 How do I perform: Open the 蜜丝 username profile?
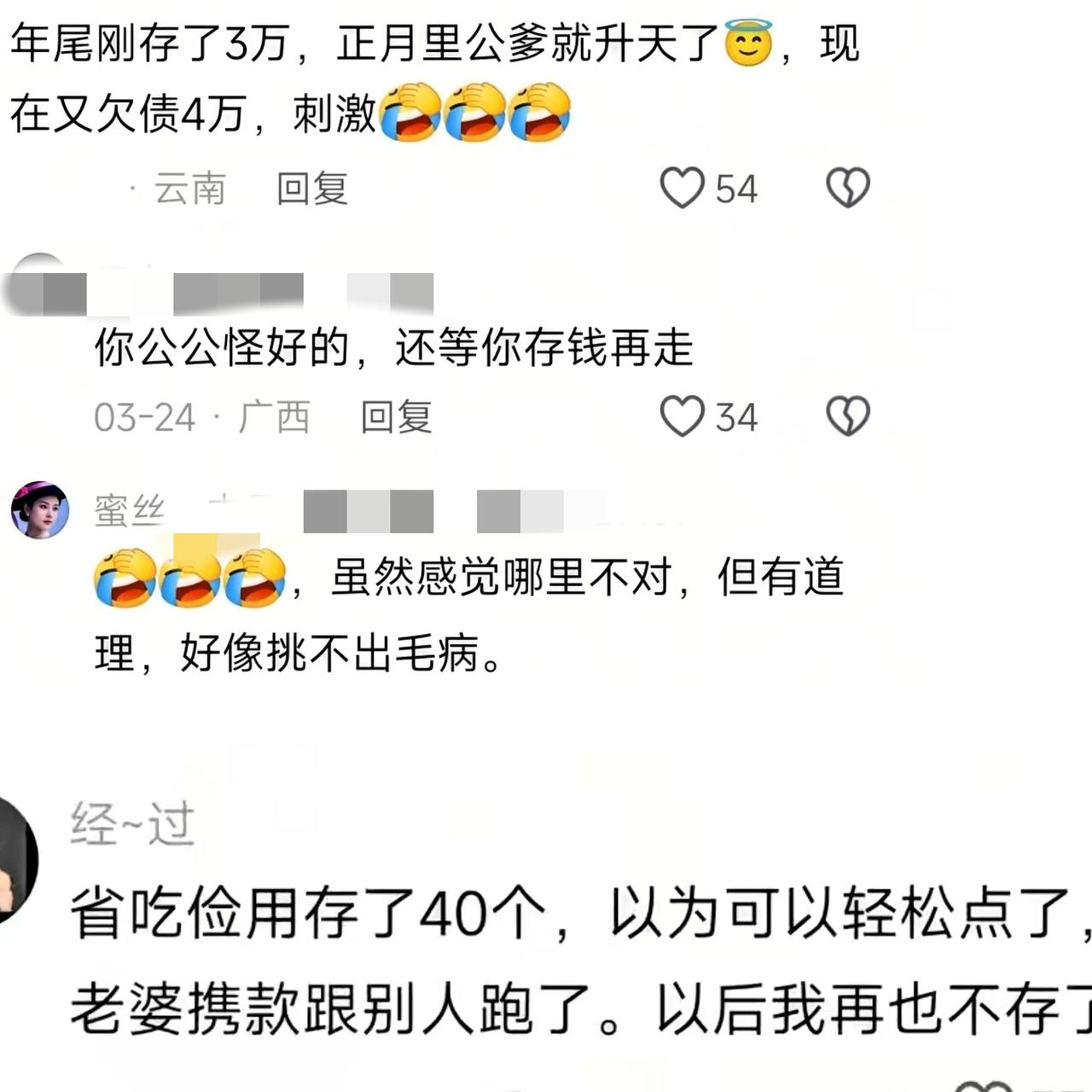pyautogui.click(x=130, y=511)
